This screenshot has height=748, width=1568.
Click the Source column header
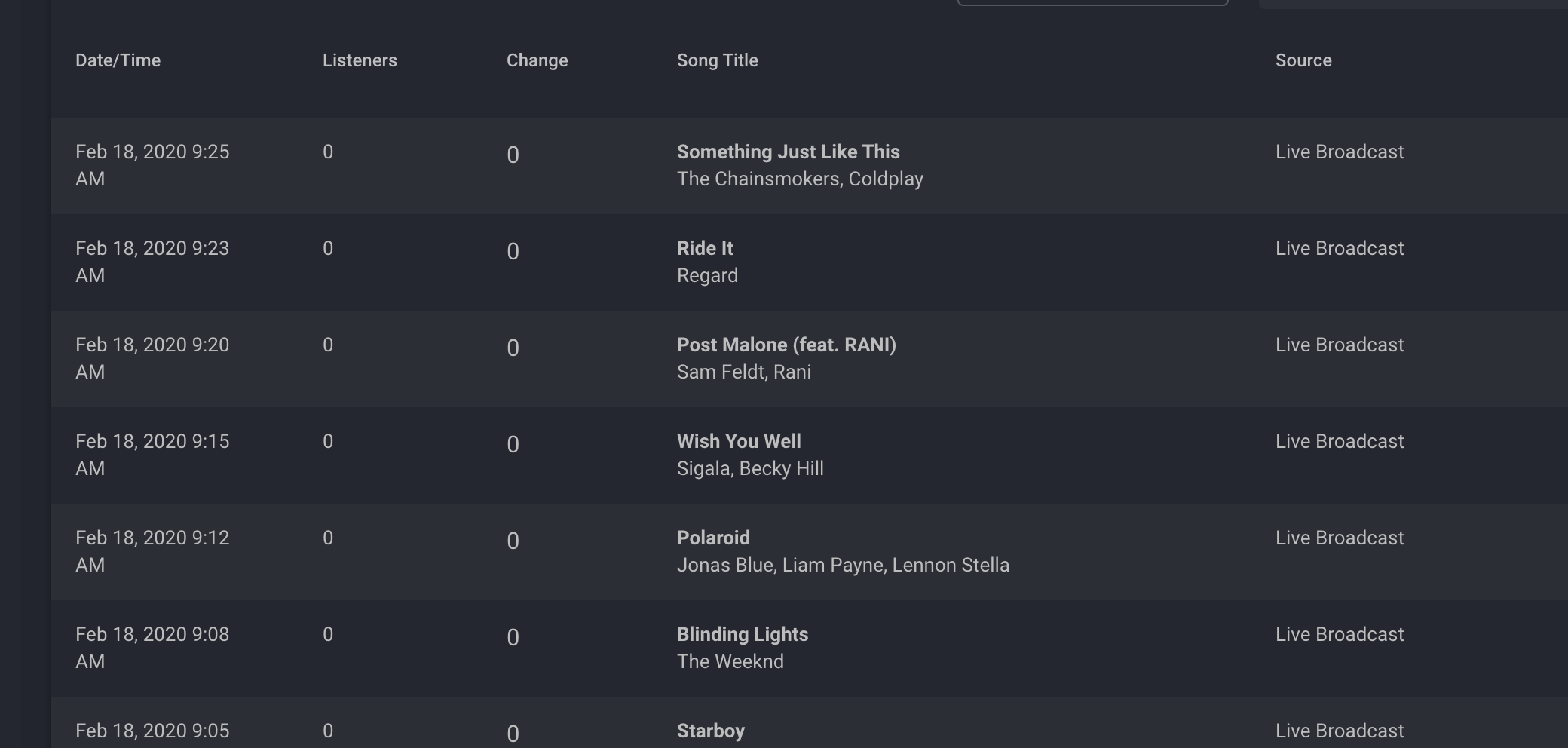pos(1303,60)
